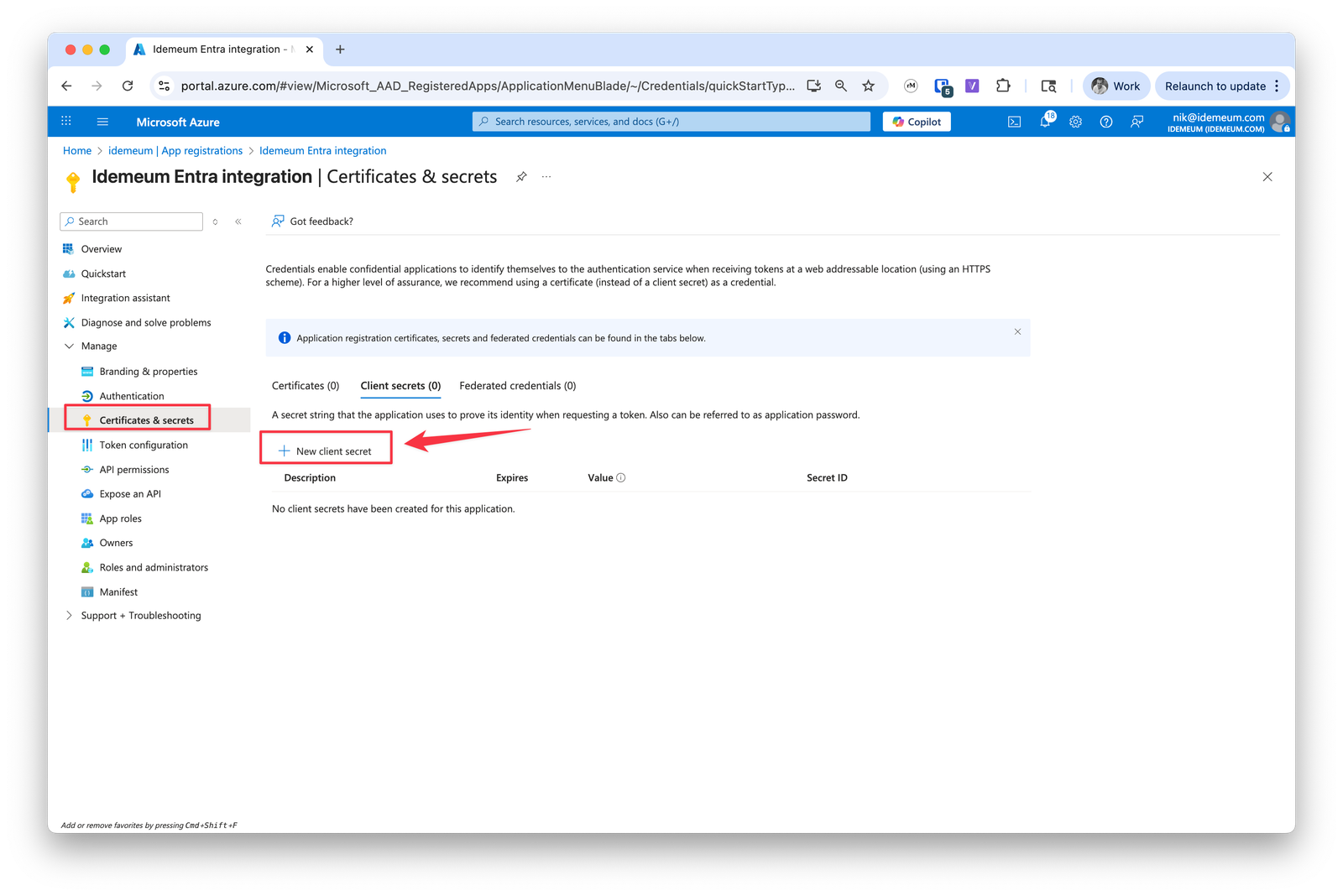Switch to Certificates (0) tab
This screenshot has height=896, width=1343.
click(x=306, y=386)
